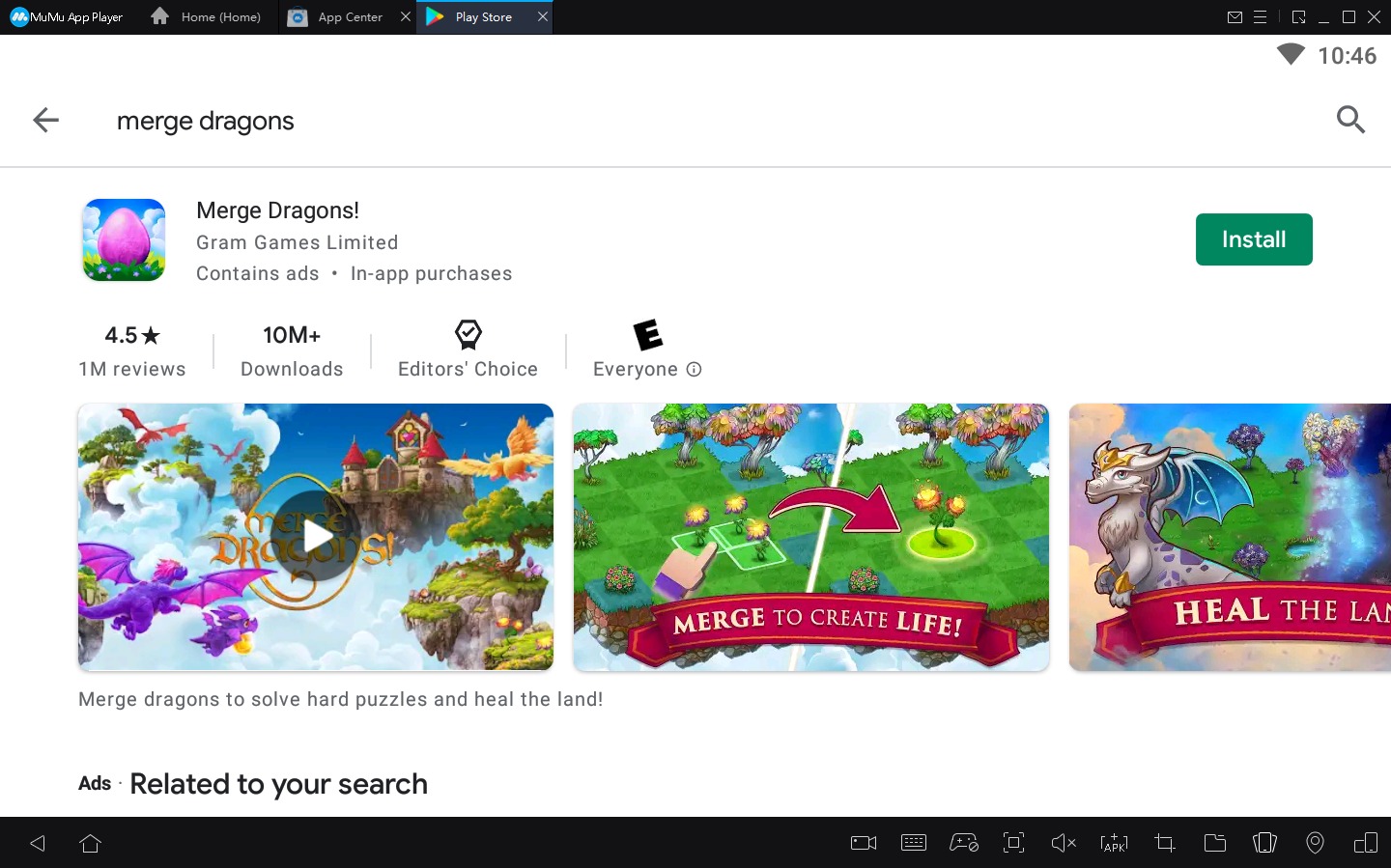Start the screen recorder tool
Viewport: 1391px width, 868px height.
(x=864, y=843)
